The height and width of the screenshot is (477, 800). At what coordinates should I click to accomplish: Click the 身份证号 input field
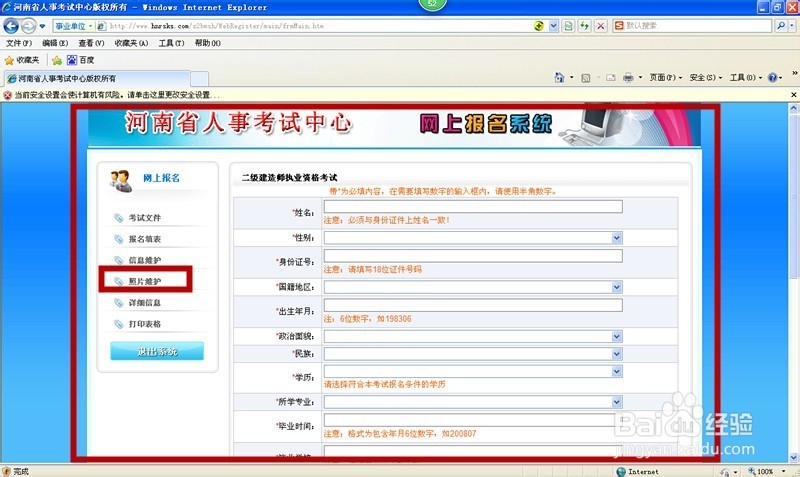[x=473, y=256]
